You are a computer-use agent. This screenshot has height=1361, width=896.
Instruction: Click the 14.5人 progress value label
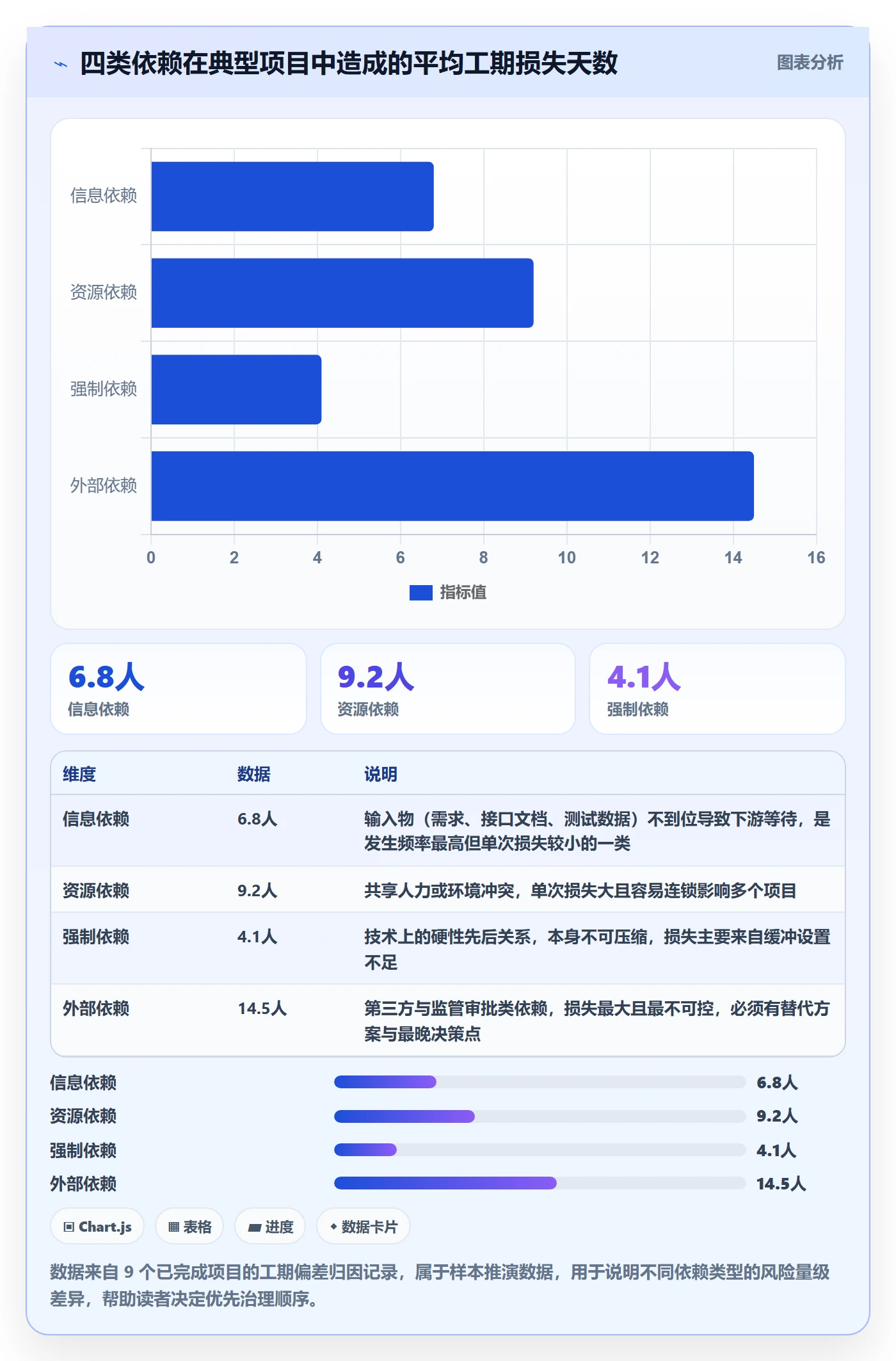[x=781, y=1184]
